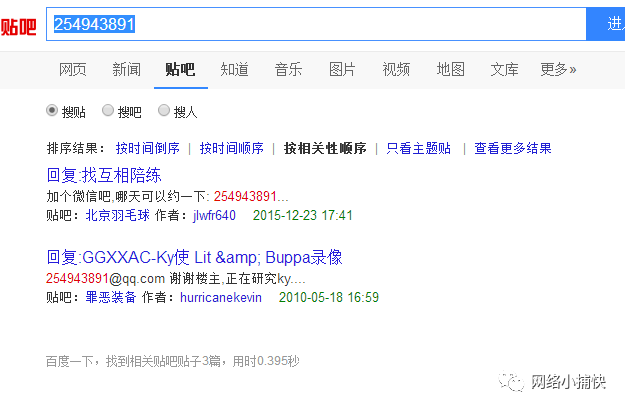Open the 地图 tab

click(x=450, y=69)
